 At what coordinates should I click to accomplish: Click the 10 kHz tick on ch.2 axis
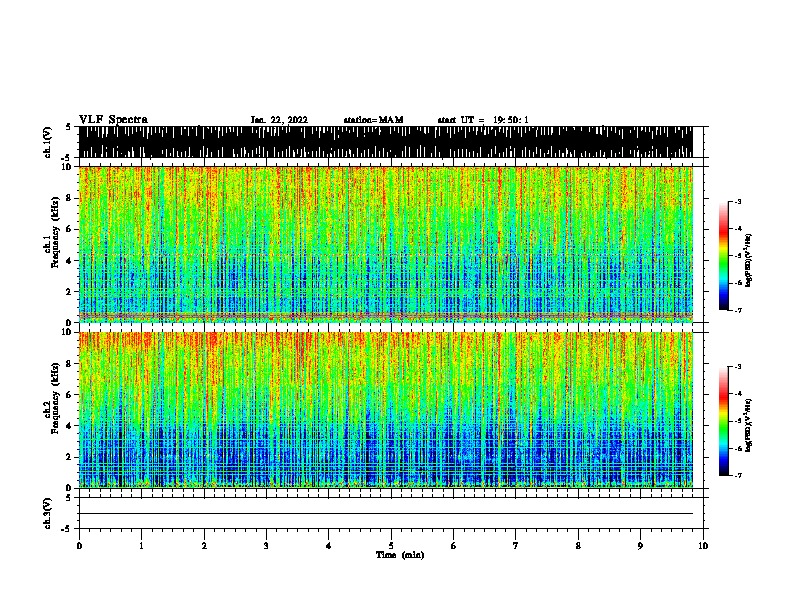[67, 332]
